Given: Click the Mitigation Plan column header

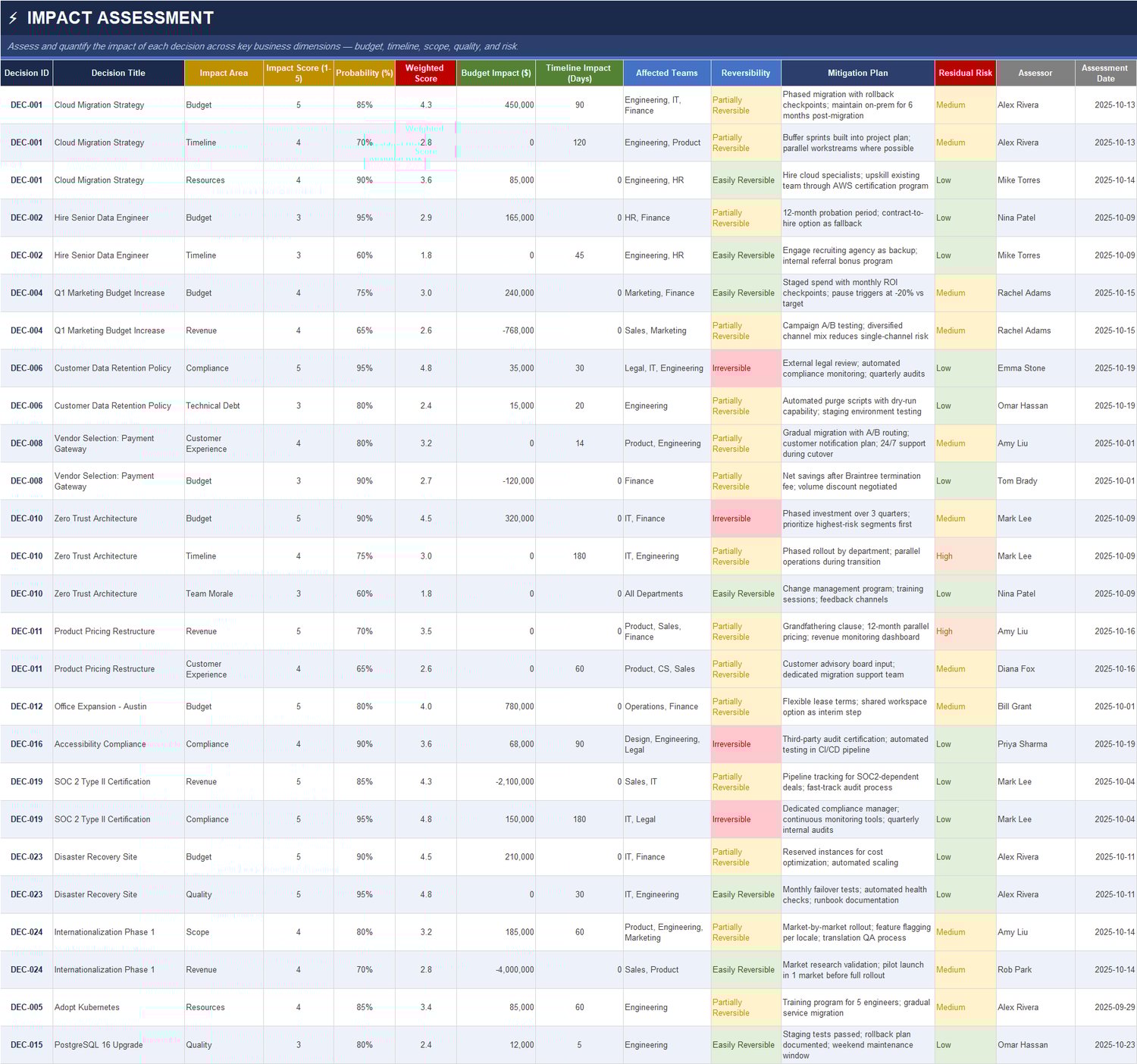Looking at the screenshot, I should click(x=857, y=72).
